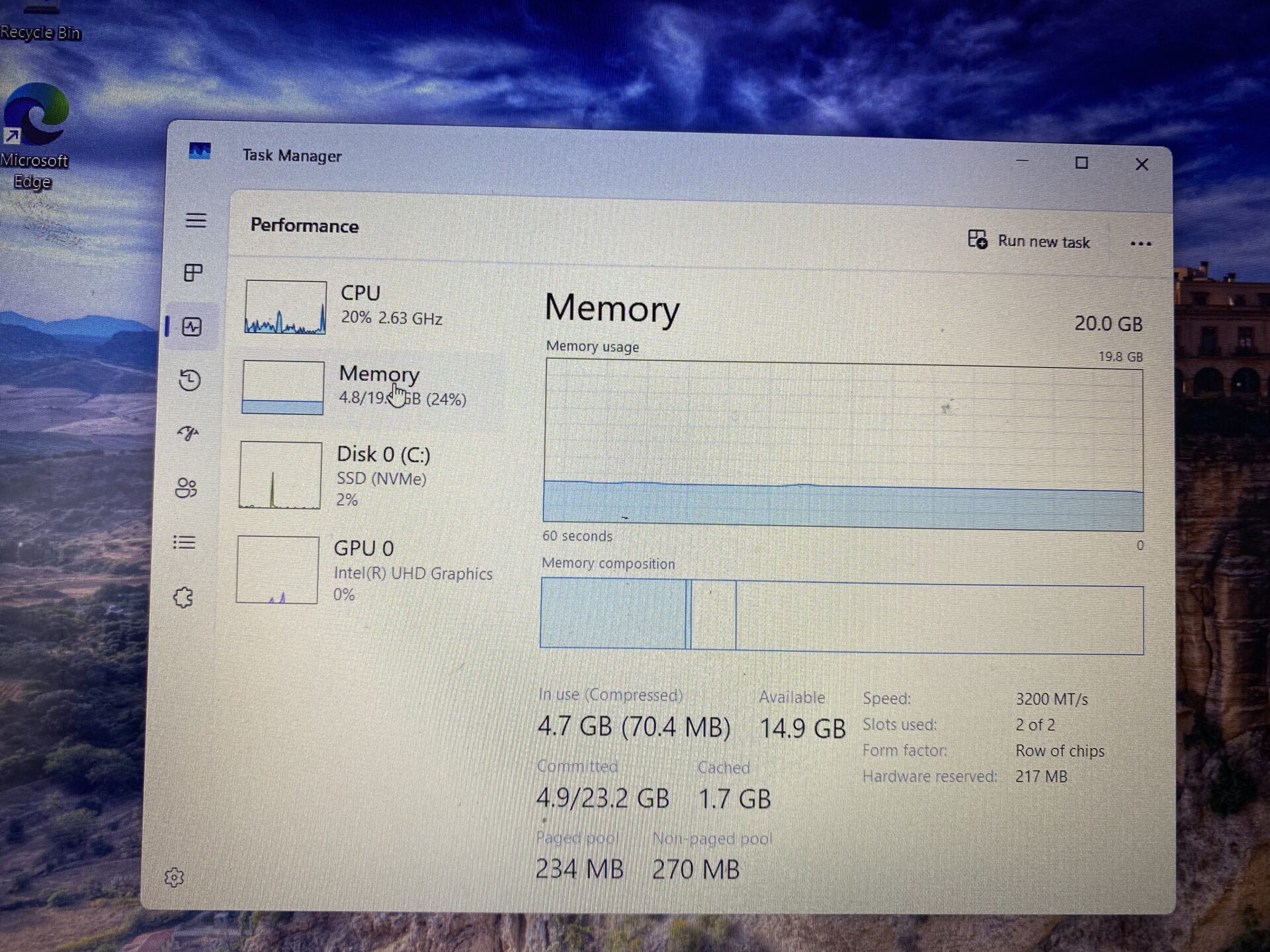Click the Memory usage graph area

click(x=843, y=444)
